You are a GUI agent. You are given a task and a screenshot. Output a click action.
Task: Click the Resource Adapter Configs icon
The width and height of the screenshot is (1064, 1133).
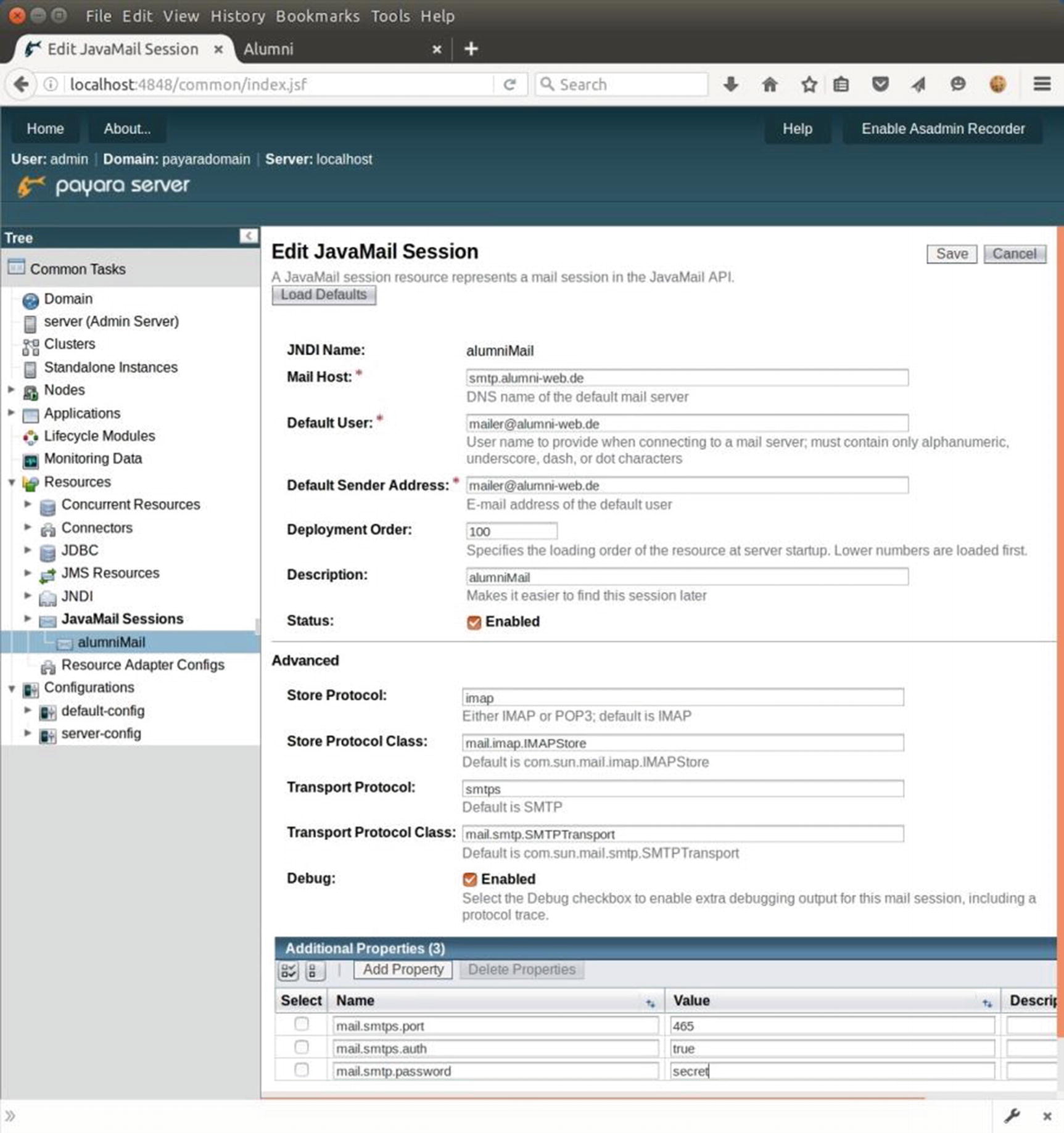[47, 667]
